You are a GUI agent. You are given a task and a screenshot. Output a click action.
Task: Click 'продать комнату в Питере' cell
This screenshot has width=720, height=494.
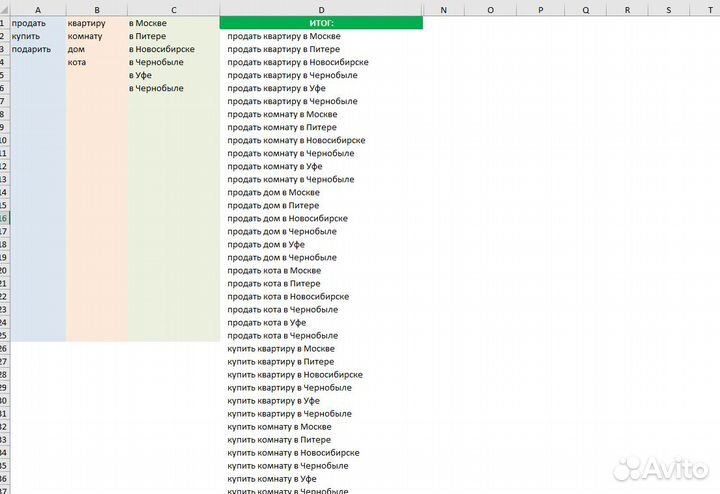click(321, 127)
